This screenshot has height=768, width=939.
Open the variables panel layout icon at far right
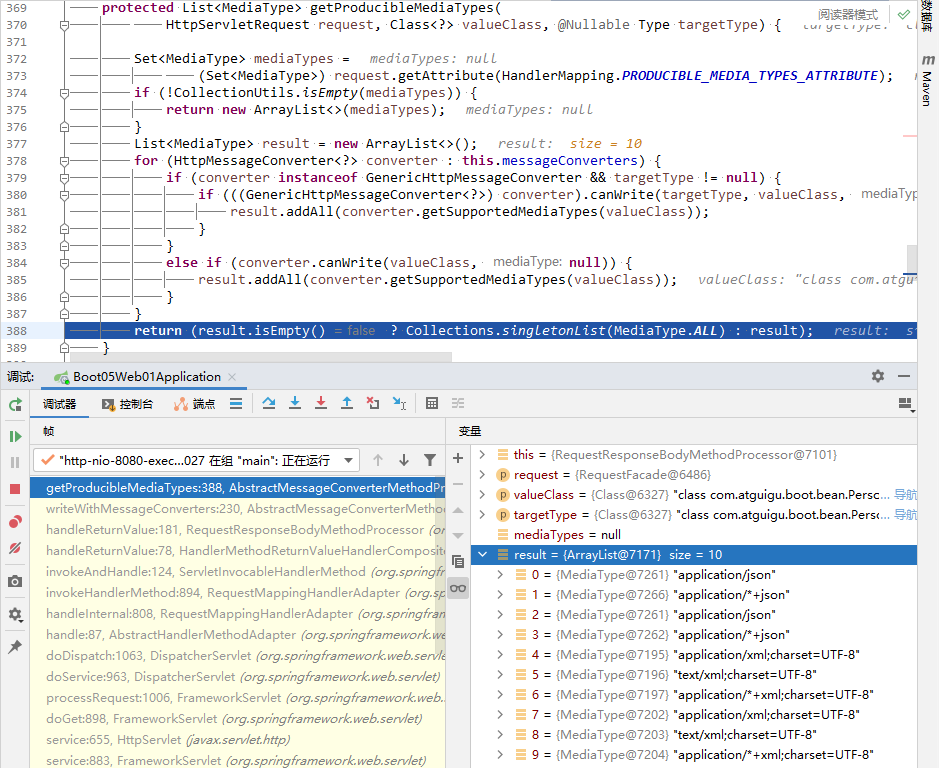tap(907, 404)
